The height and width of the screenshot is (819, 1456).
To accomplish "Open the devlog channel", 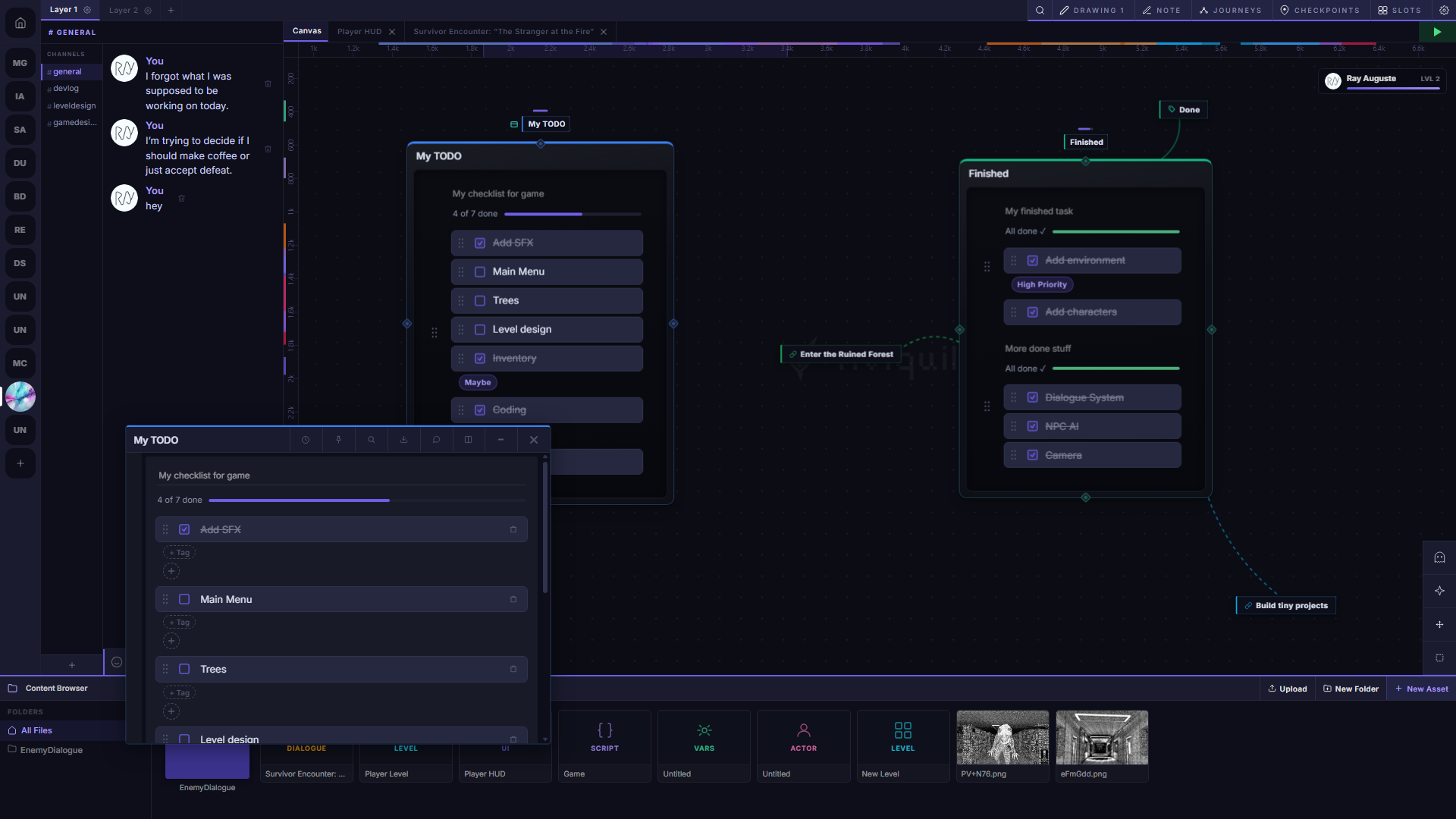I will coord(66,89).
